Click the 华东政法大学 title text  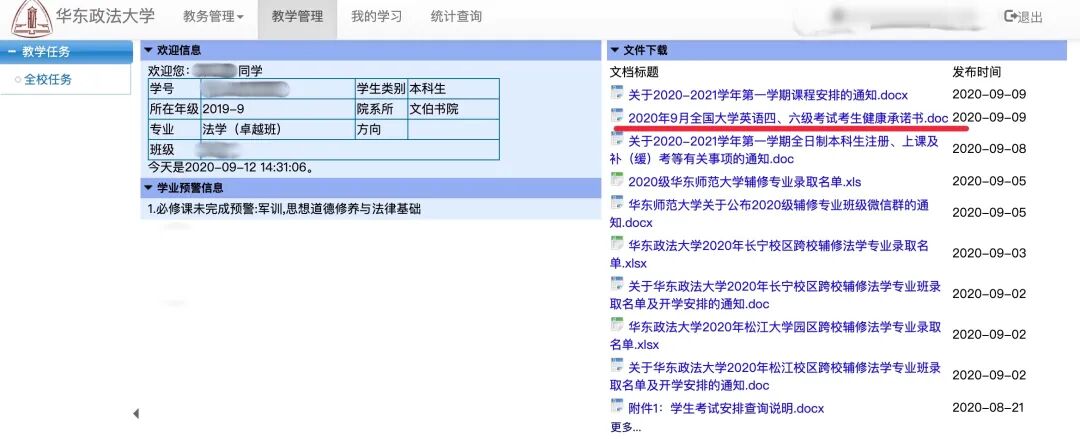[x=105, y=16]
